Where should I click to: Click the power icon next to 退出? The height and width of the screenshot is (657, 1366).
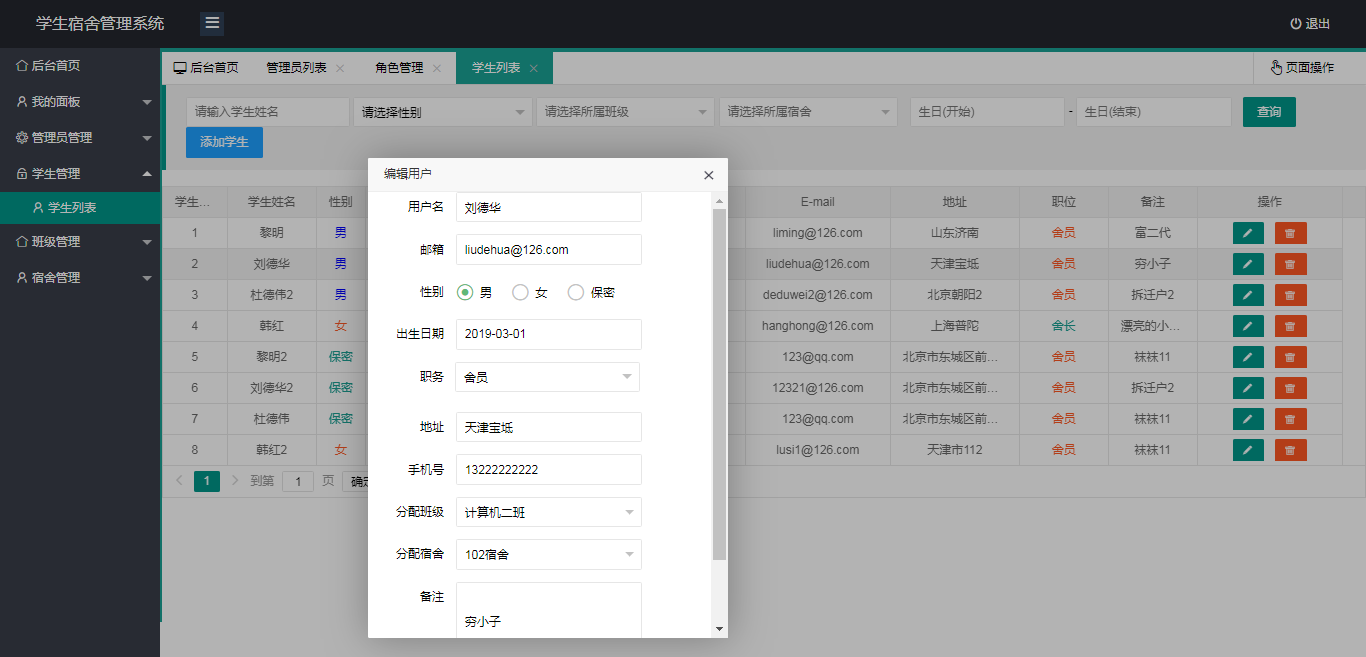[1295, 23]
